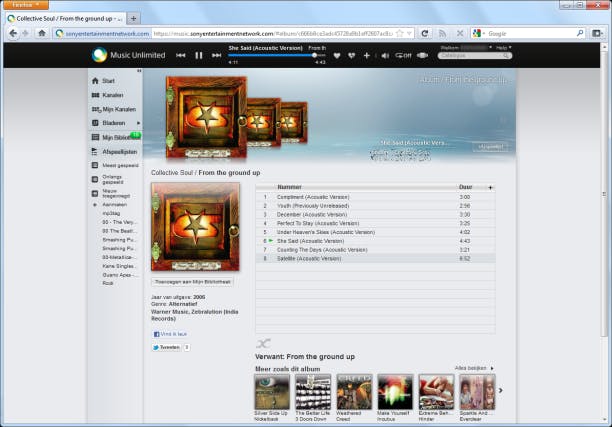The height and width of the screenshot is (427, 612).
Task: Dislike song with broken heart icon
Action: click(352, 56)
